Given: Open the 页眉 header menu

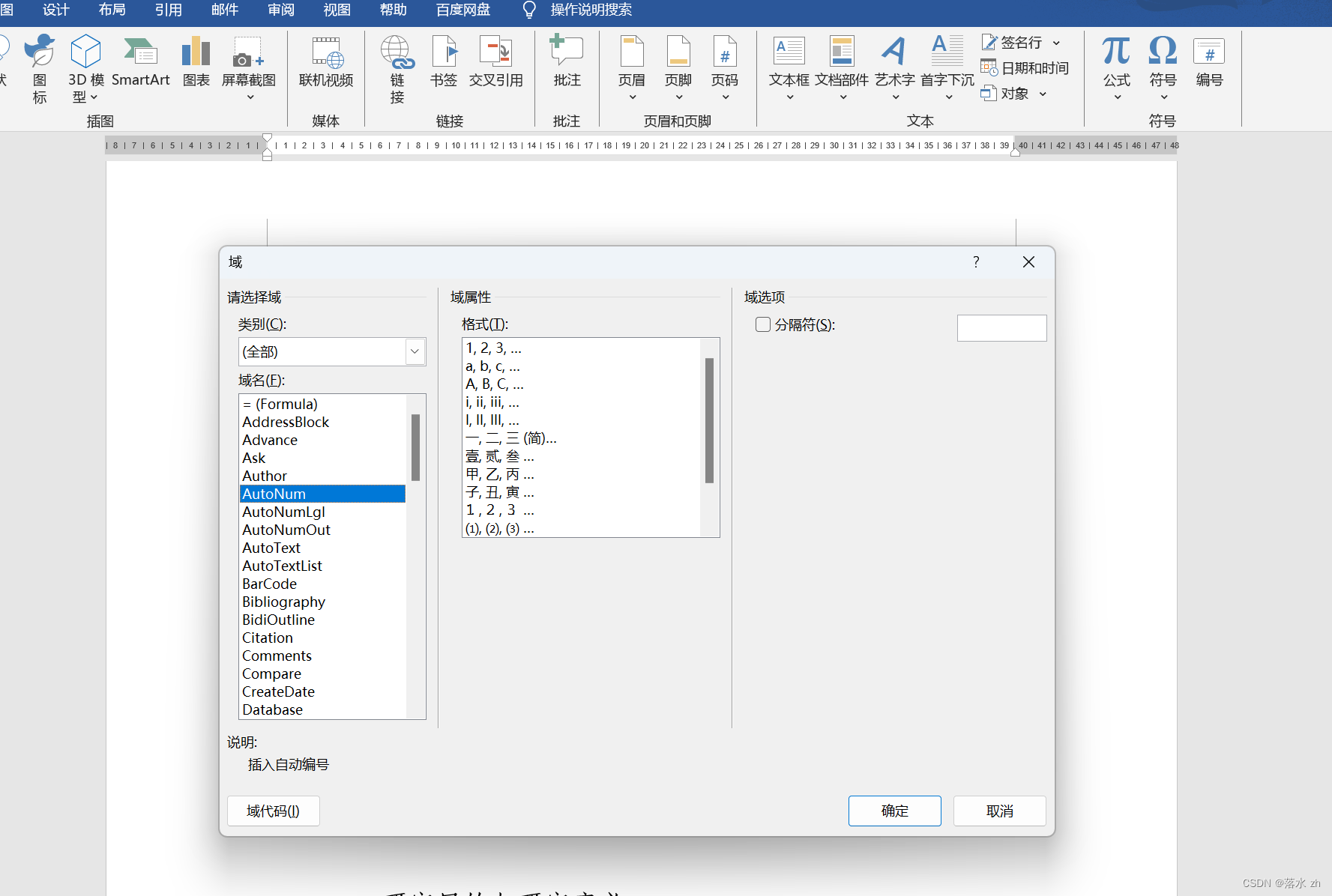Looking at the screenshot, I should click(632, 69).
